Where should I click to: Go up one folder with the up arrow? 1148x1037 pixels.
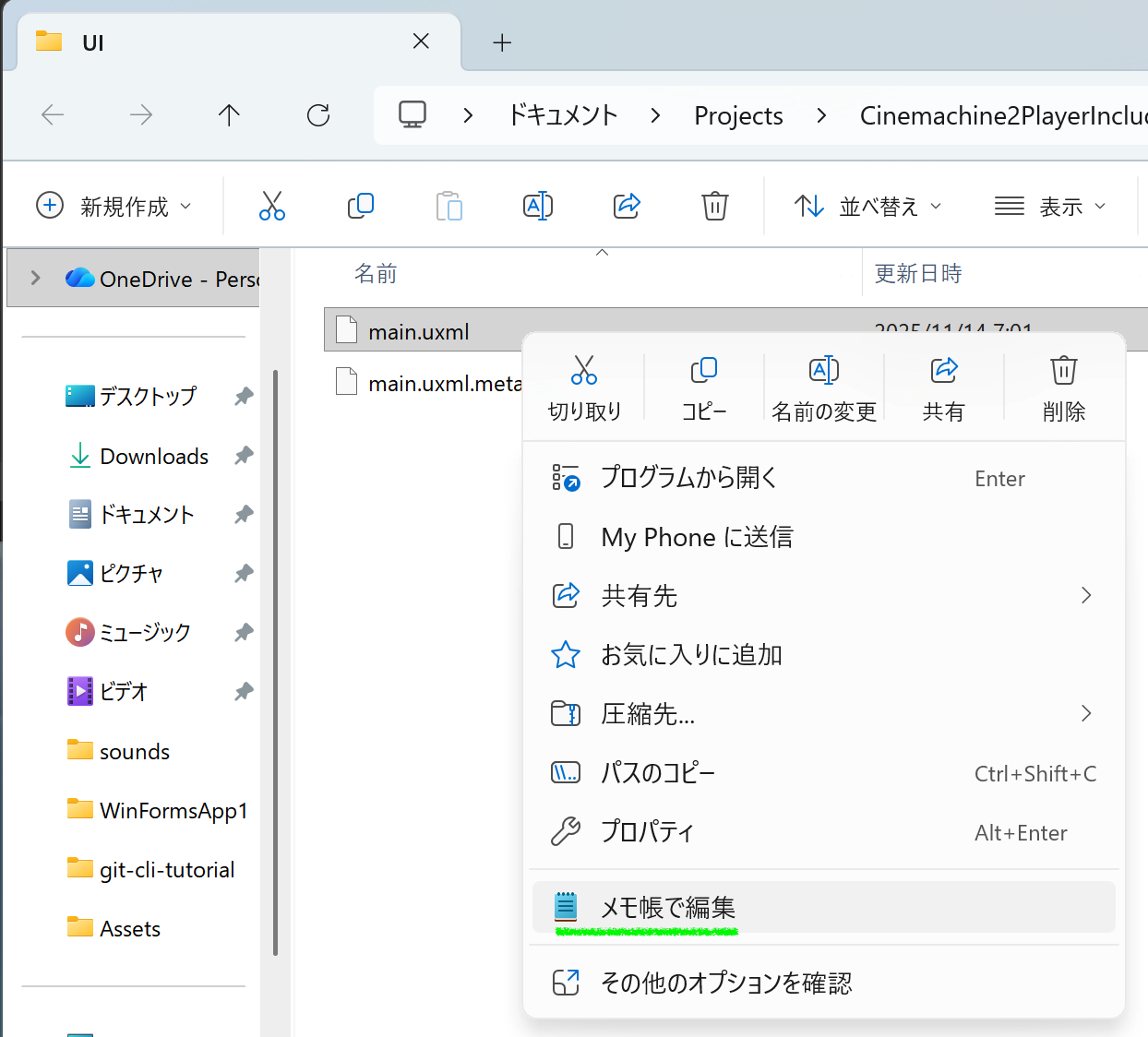point(229,115)
